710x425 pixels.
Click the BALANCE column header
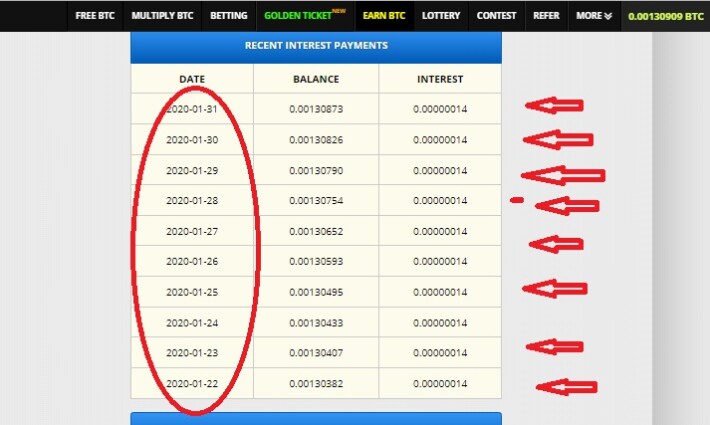[316, 79]
